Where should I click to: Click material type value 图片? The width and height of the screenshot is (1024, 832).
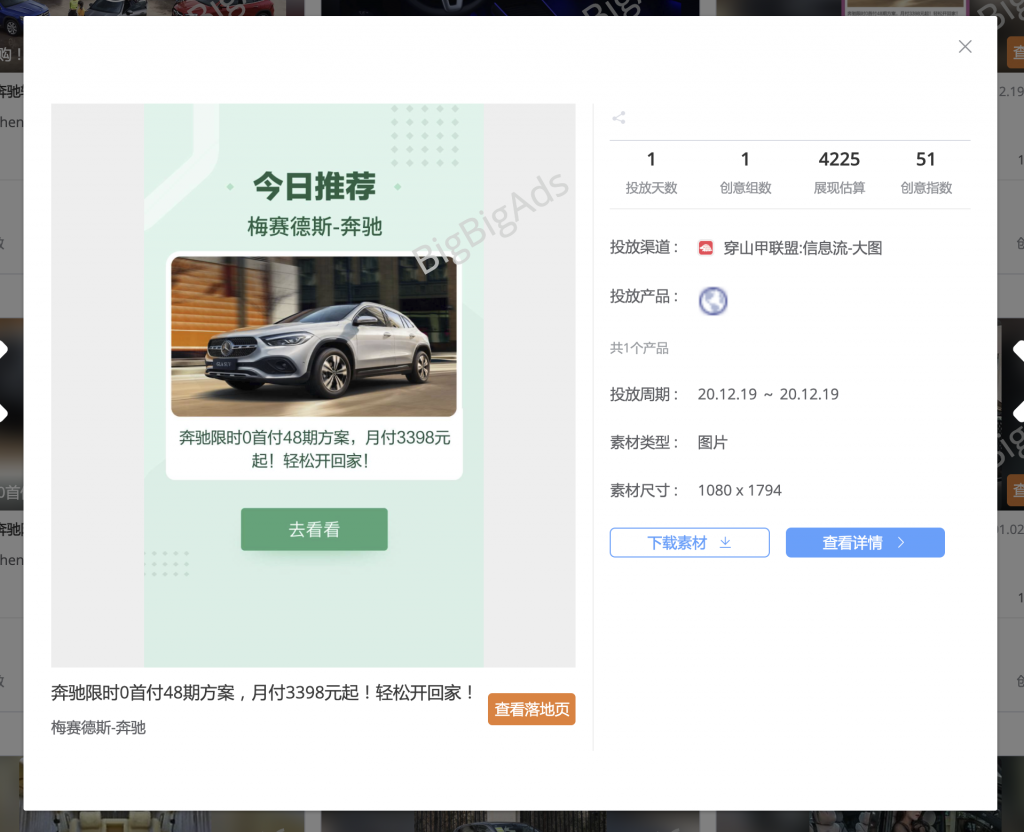coord(712,443)
